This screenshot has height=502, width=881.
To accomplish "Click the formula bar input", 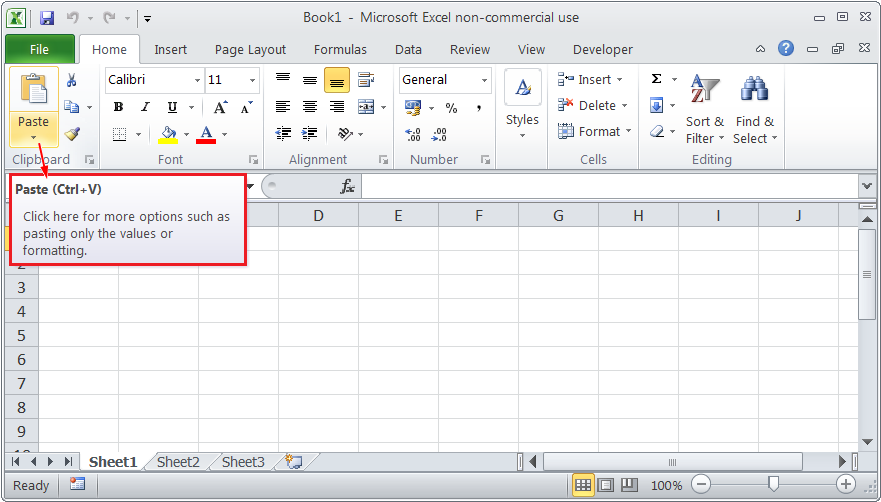I will pyautogui.click(x=610, y=187).
